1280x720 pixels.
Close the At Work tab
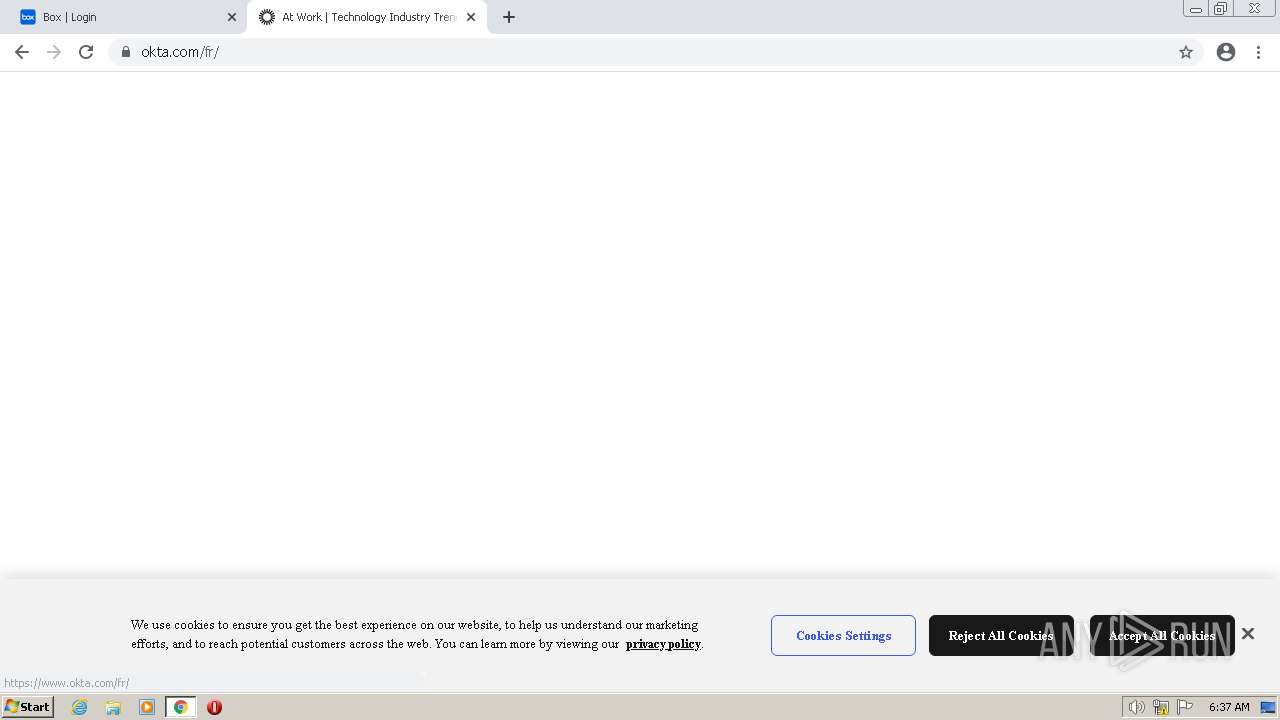pos(471,17)
